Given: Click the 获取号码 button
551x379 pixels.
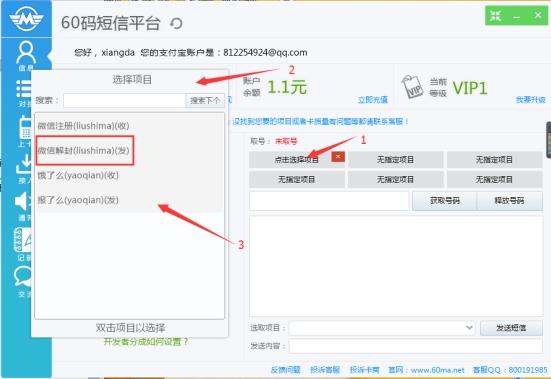Looking at the screenshot, I should click(444, 201).
